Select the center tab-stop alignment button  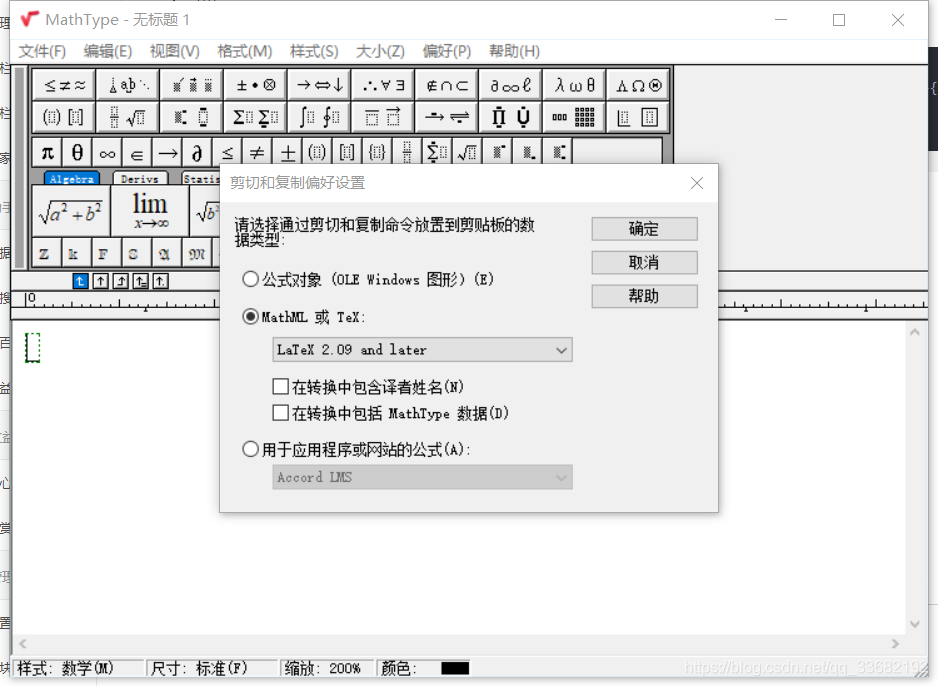tap(100, 281)
